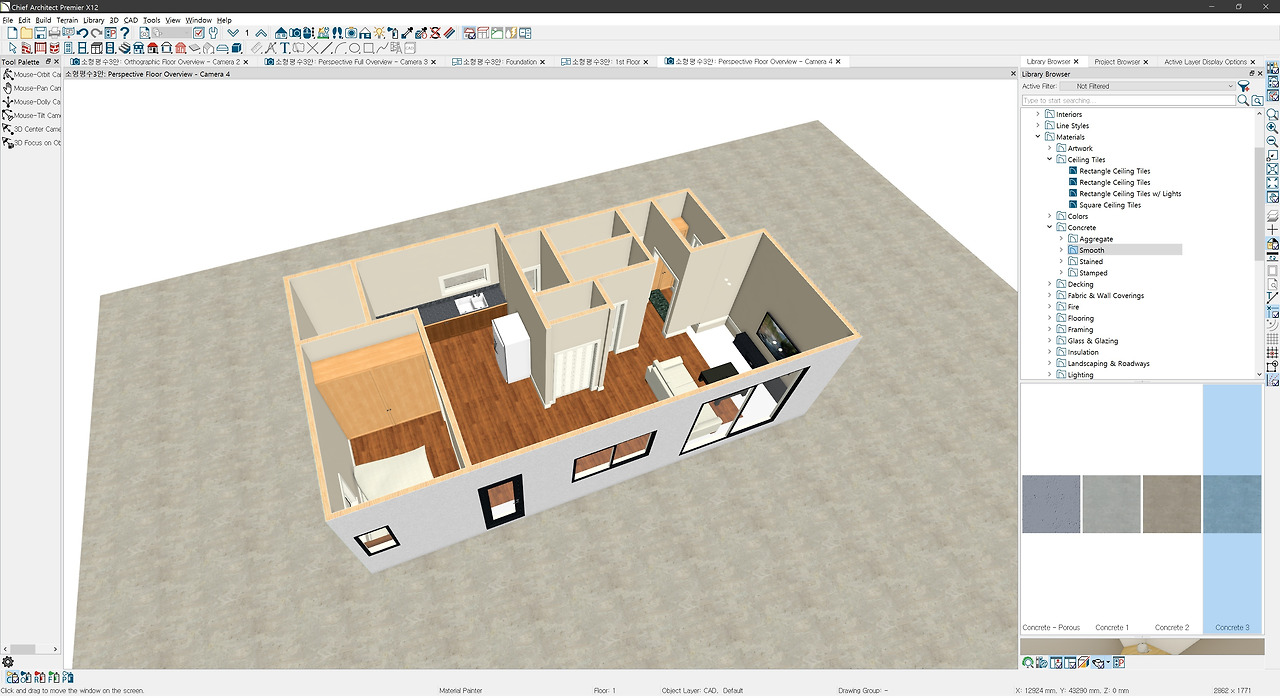Select Mouse-Dolly Camera tool

32,101
